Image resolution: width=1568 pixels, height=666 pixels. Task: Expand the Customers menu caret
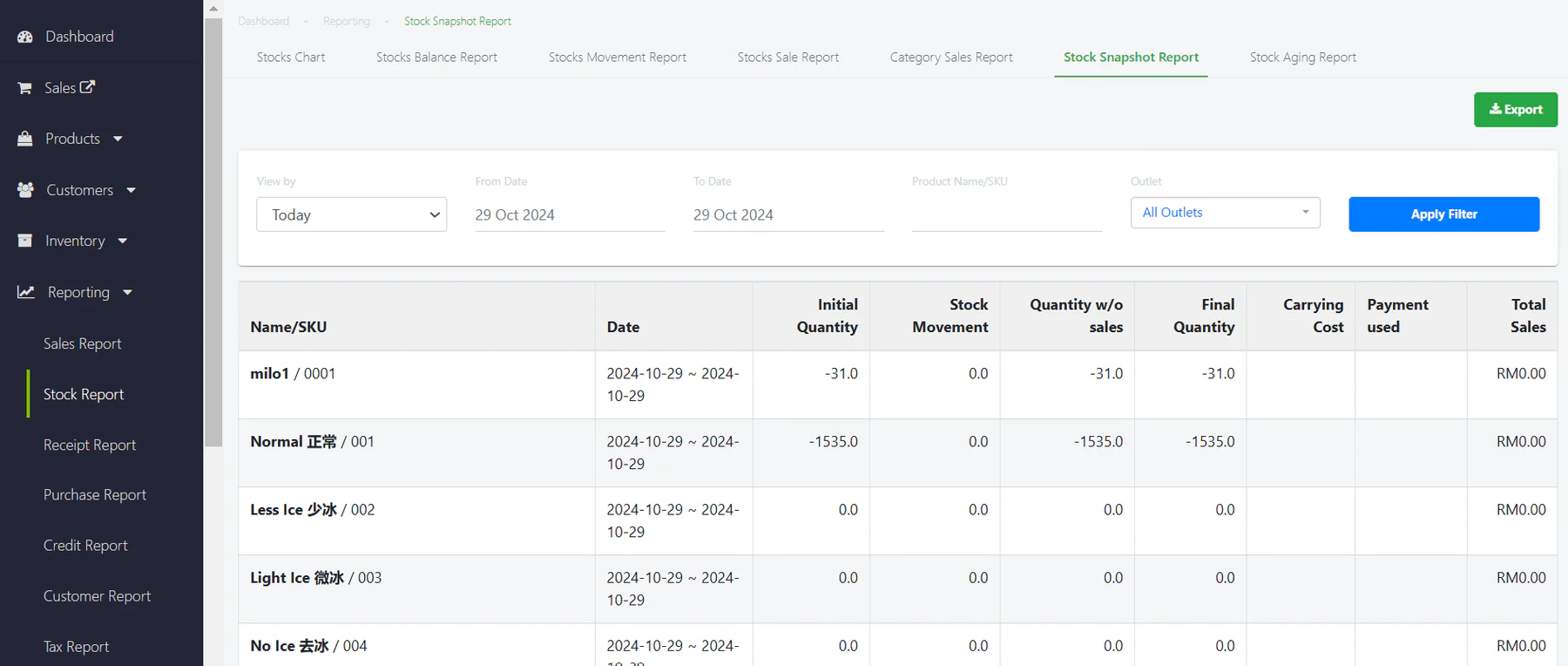coord(131,190)
